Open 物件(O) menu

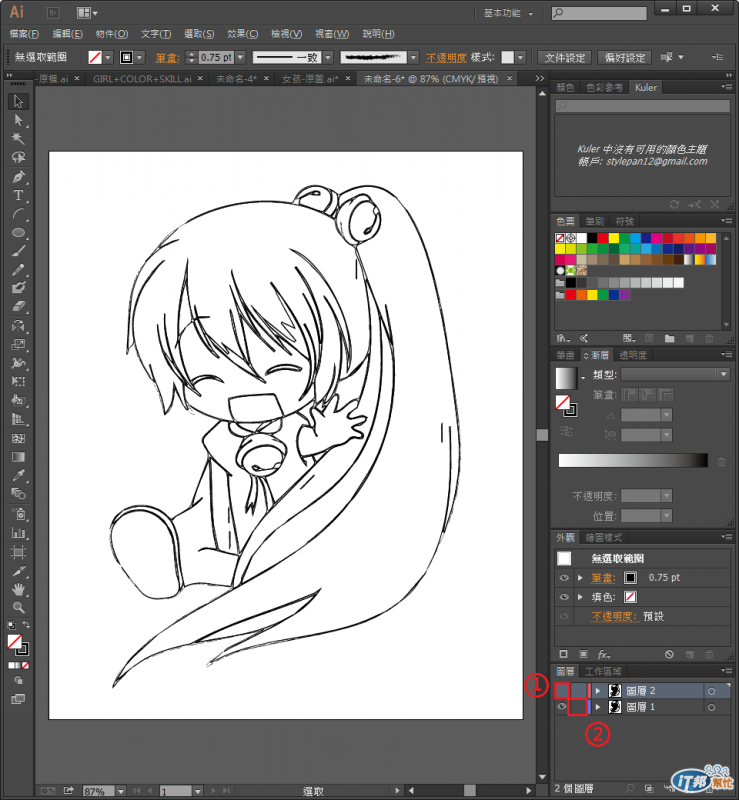coord(111,34)
